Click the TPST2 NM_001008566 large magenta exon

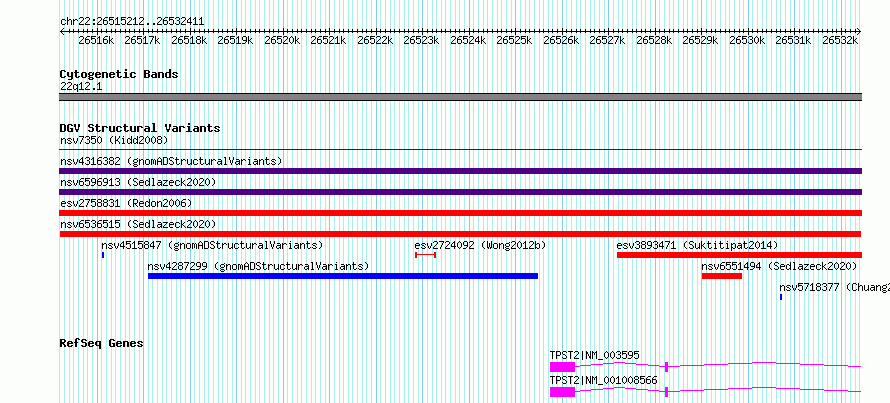coord(562,392)
